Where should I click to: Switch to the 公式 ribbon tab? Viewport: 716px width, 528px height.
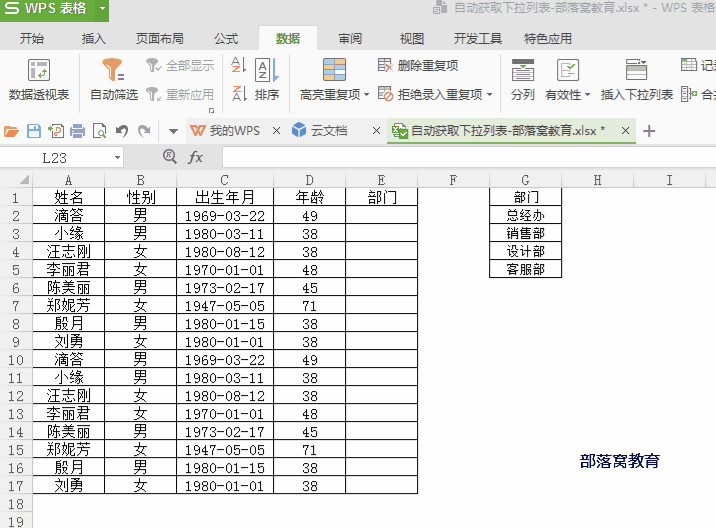[225, 39]
